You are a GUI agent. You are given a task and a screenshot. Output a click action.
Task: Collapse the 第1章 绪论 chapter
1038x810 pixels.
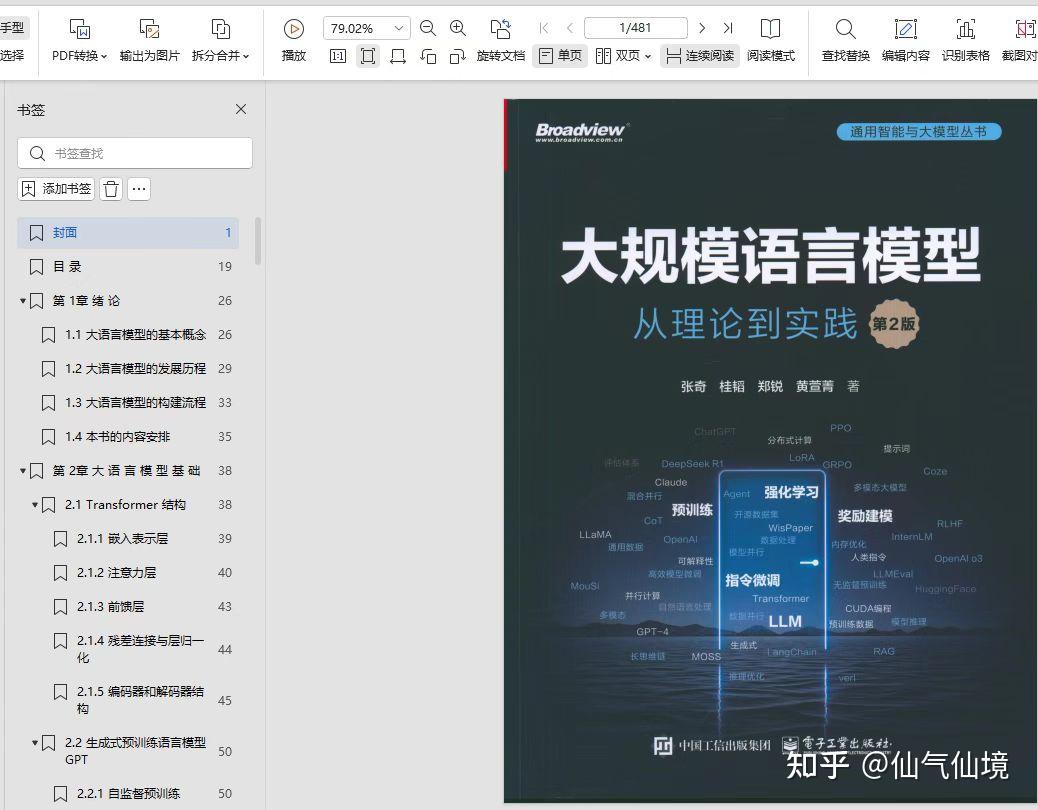point(23,301)
